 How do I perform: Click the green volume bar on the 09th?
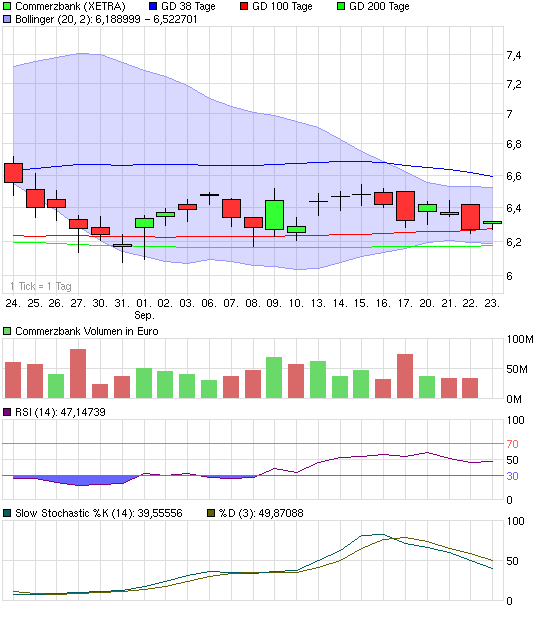point(274,378)
